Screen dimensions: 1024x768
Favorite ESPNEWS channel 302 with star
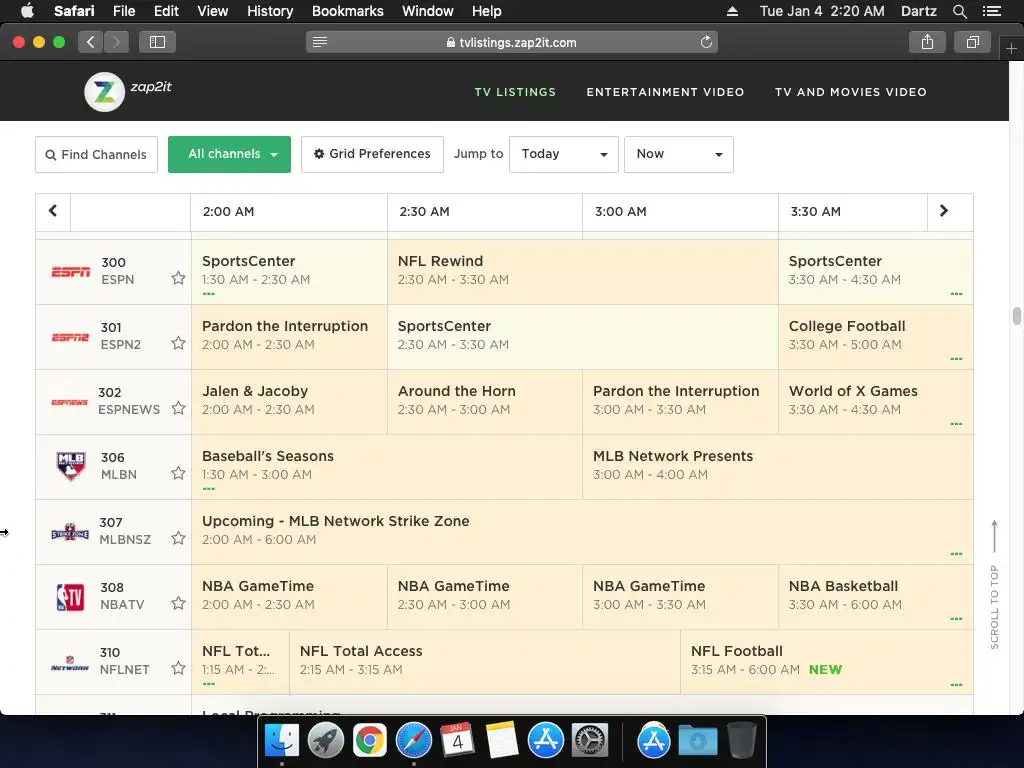pyautogui.click(x=178, y=408)
